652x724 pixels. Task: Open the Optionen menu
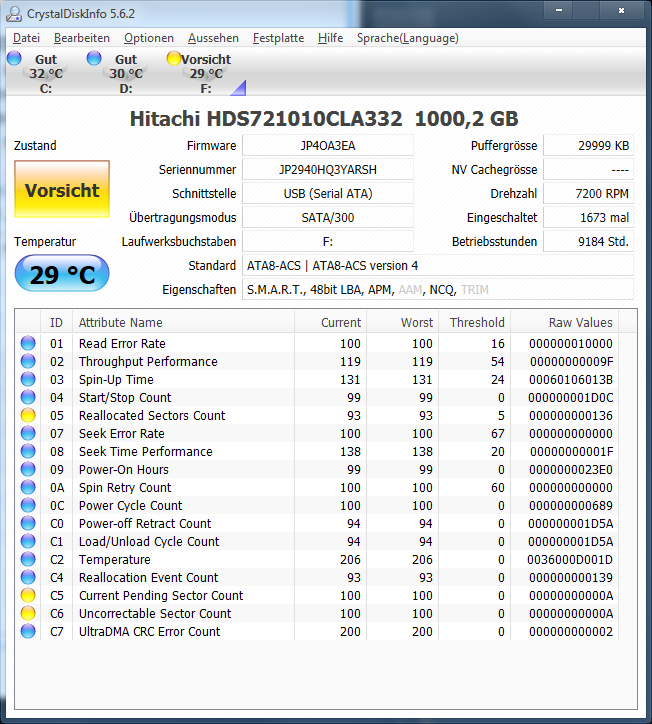click(149, 38)
